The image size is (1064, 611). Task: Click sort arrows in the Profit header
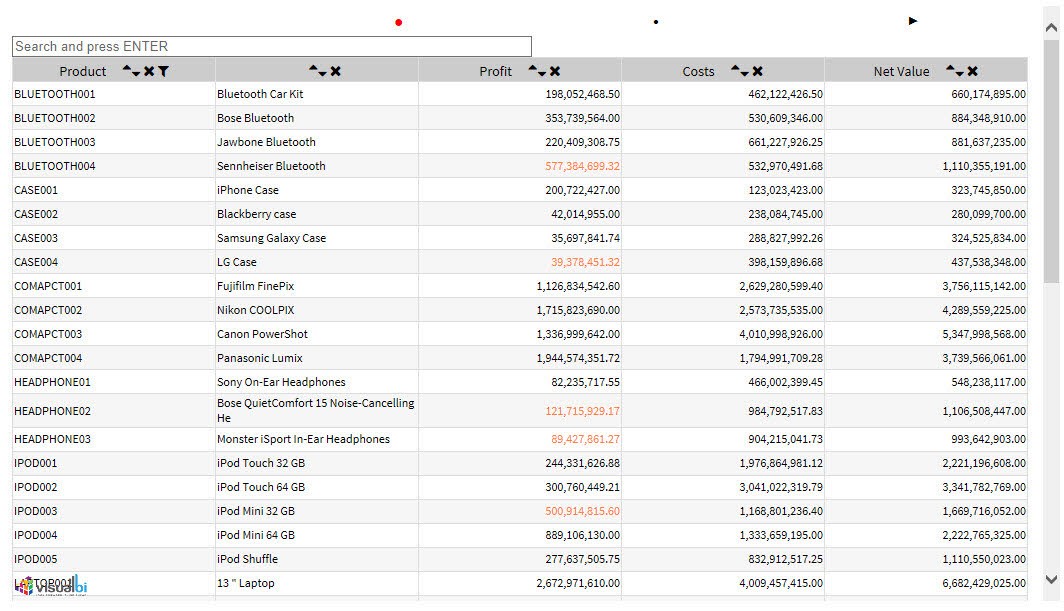537,71
